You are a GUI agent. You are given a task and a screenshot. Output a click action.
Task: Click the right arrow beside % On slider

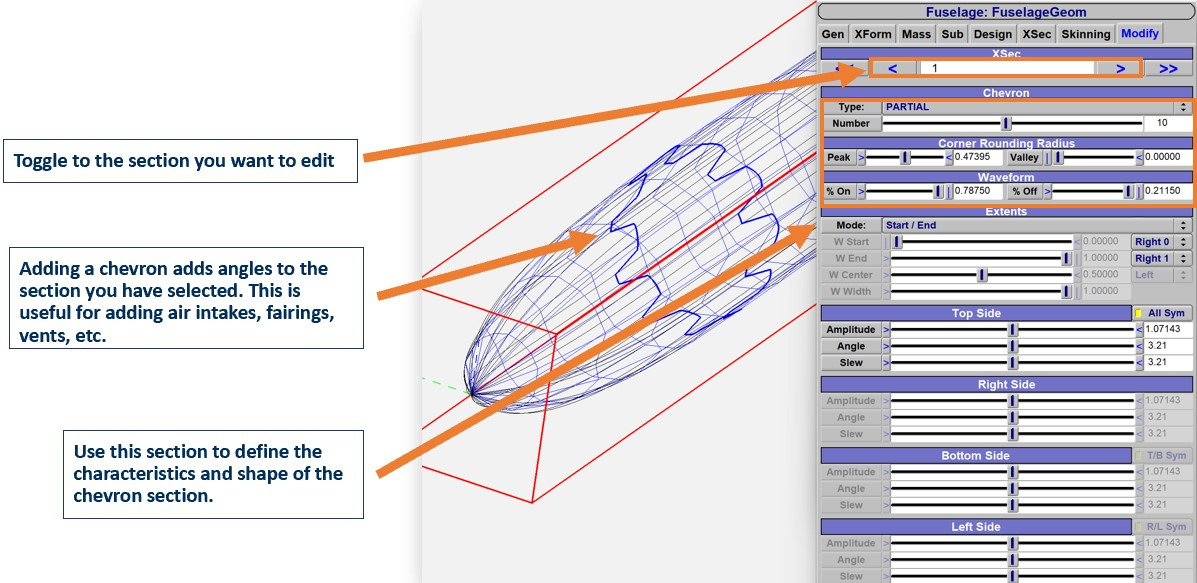861,191
